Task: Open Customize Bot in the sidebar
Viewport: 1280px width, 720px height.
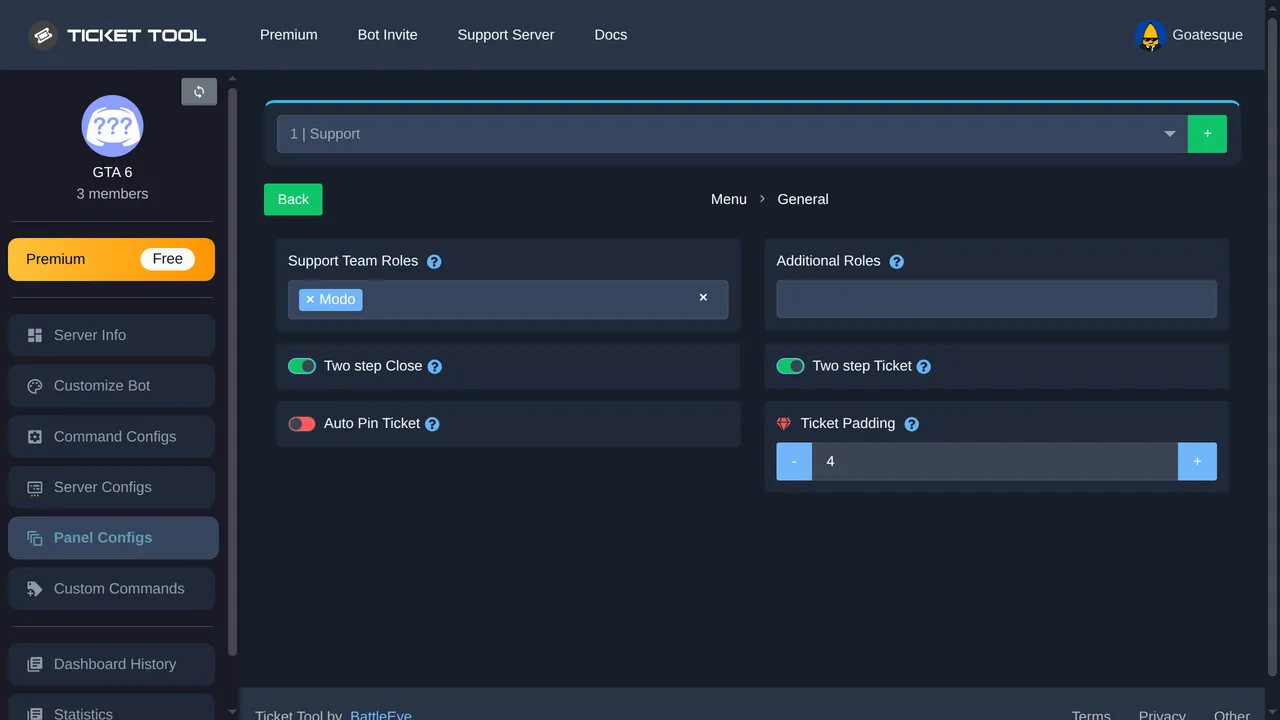Action: [112, 386]
